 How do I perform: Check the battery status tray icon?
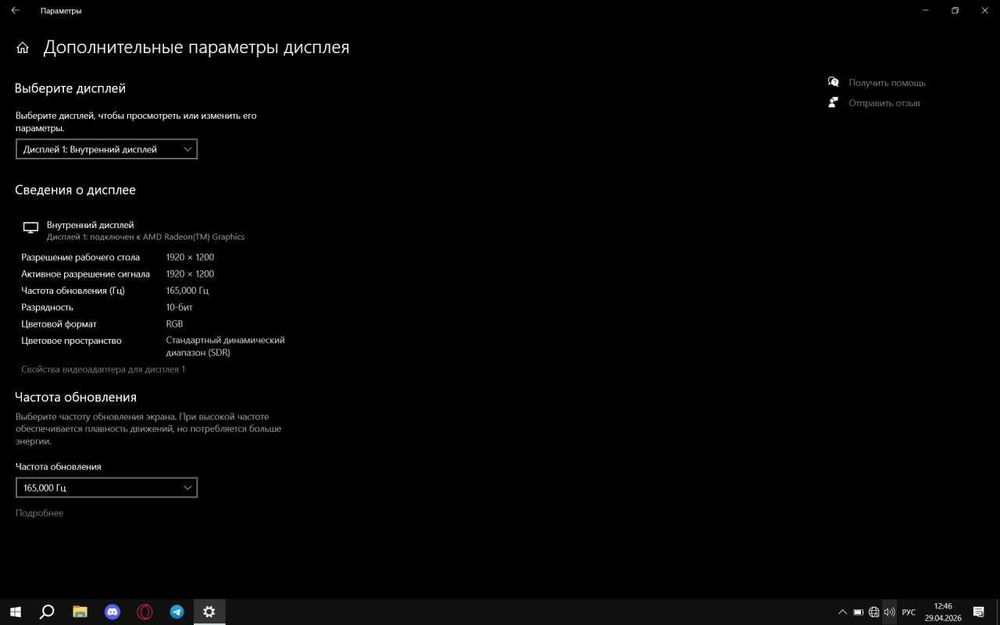[x=858, y=612]
